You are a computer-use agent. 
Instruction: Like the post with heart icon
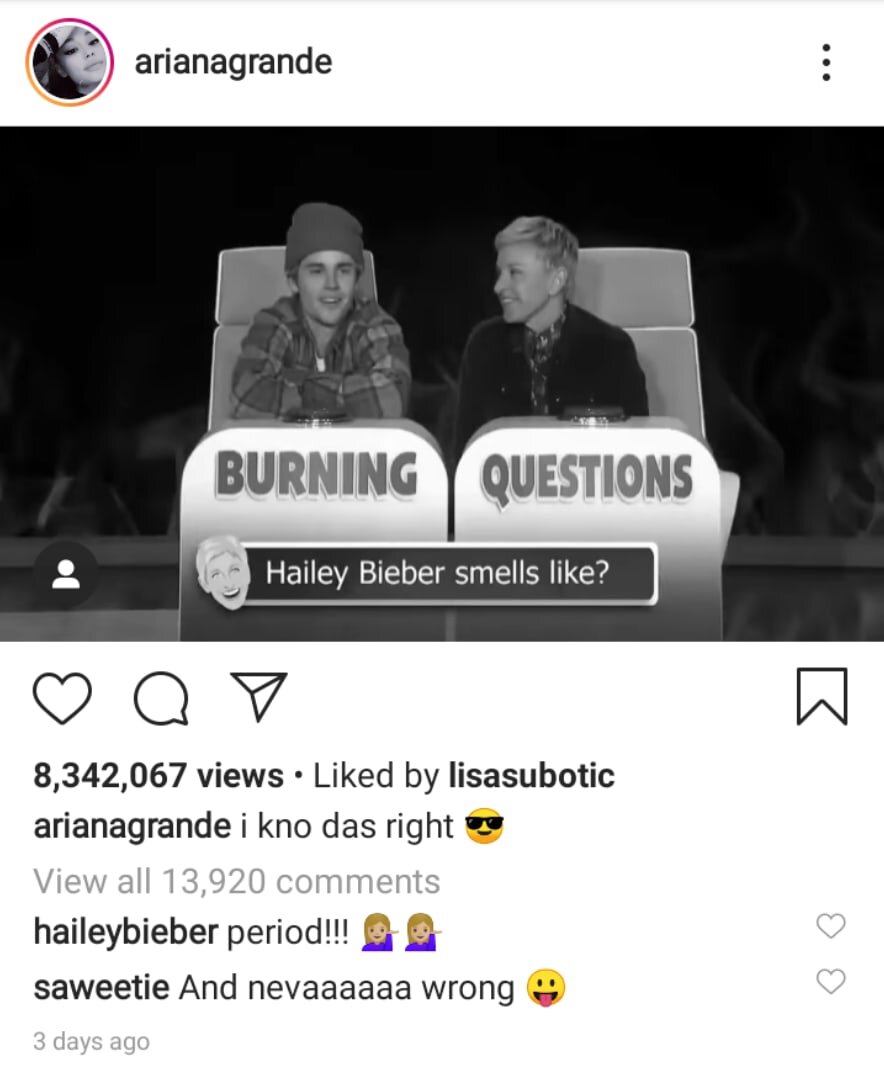pos(62,698)
